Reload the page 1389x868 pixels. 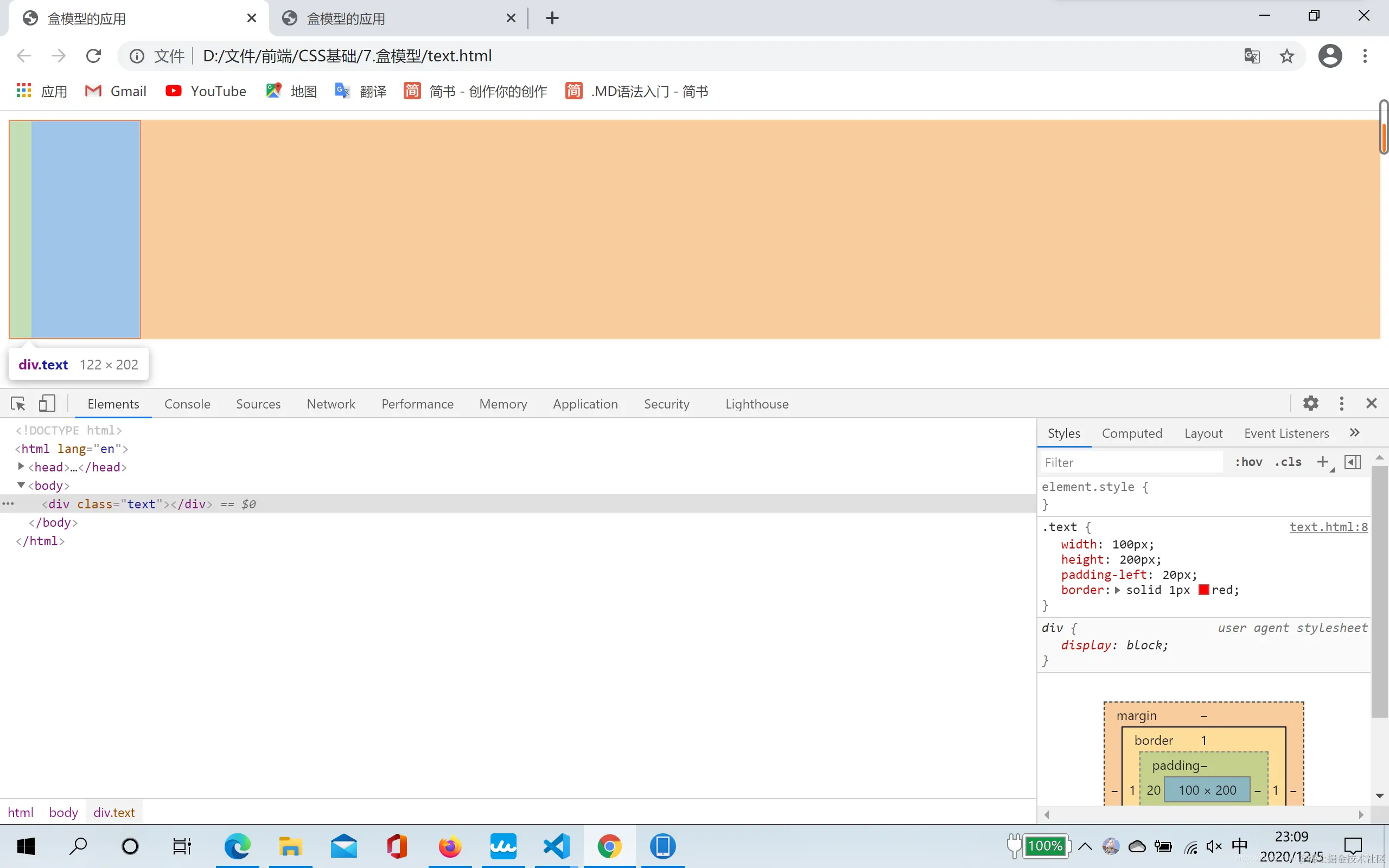(93, 56)
